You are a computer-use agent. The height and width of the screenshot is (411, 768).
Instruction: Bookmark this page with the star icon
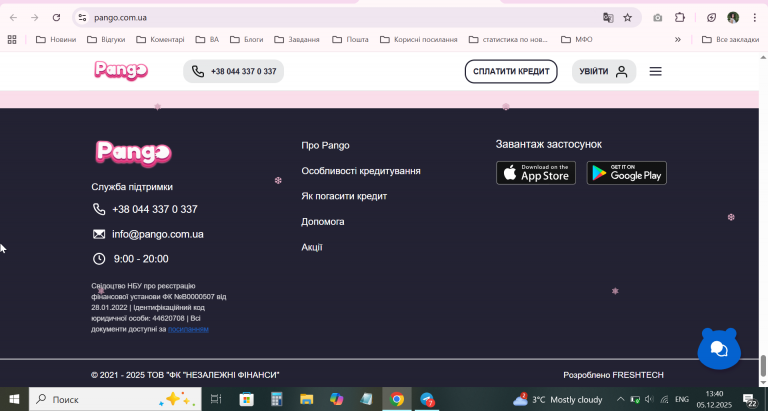point(627,18)
